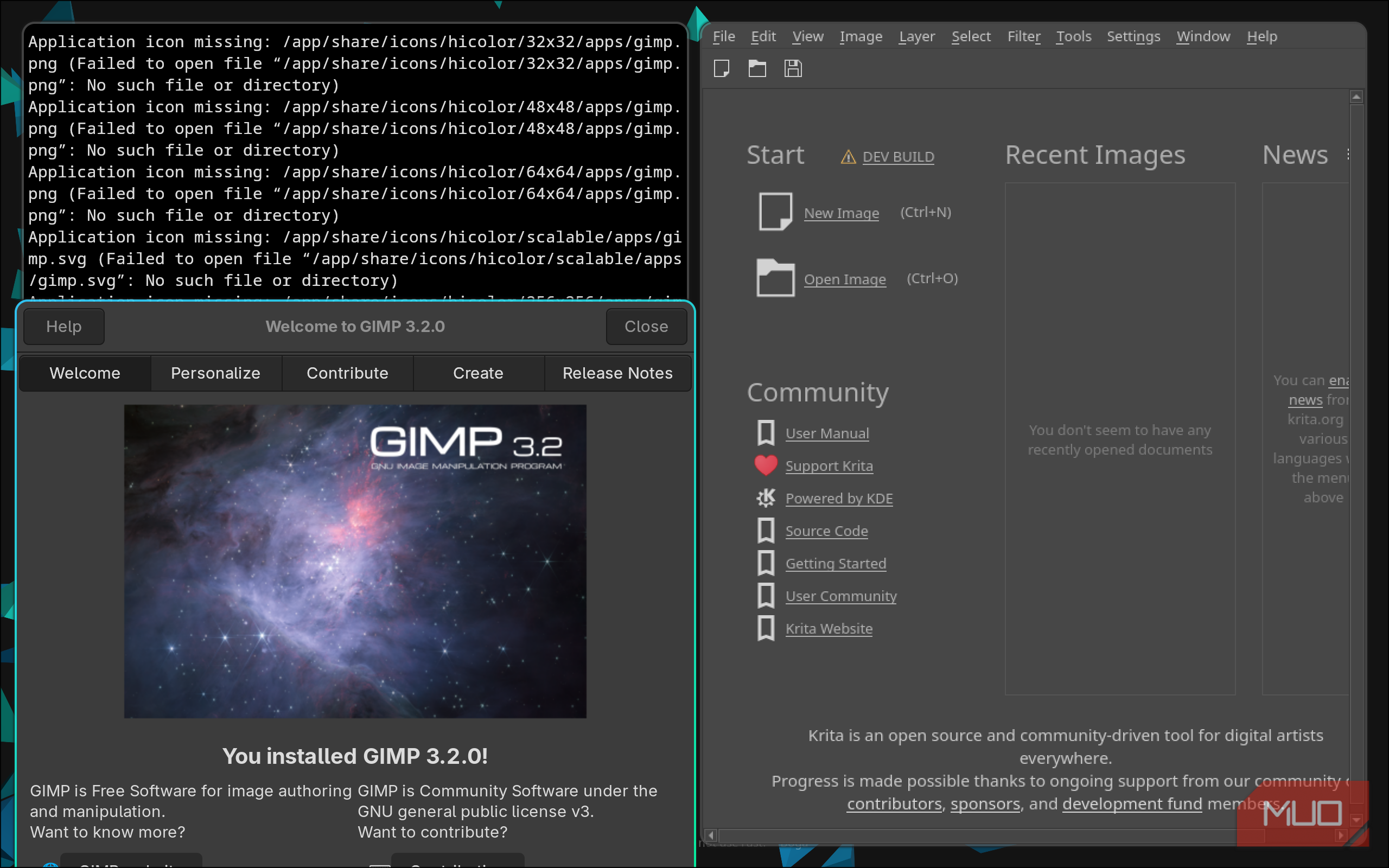Click the bookmark icon beside User Community
This screenshot has height=868, width=1389.
(x=766, y=596)
